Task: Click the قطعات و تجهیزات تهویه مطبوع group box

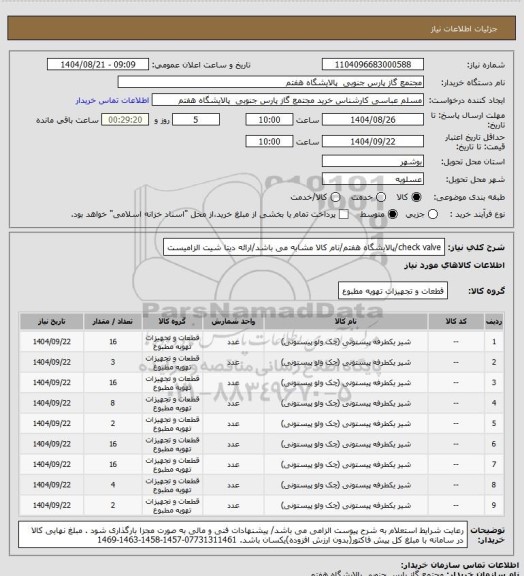Action: pyautogui.click(x=393, y=291)
